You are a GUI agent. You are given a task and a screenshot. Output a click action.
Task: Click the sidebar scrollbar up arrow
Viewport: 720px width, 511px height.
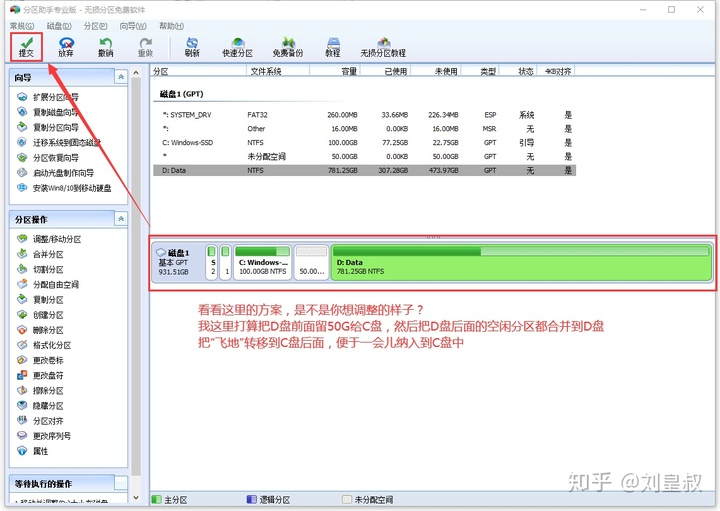[136, 73]
